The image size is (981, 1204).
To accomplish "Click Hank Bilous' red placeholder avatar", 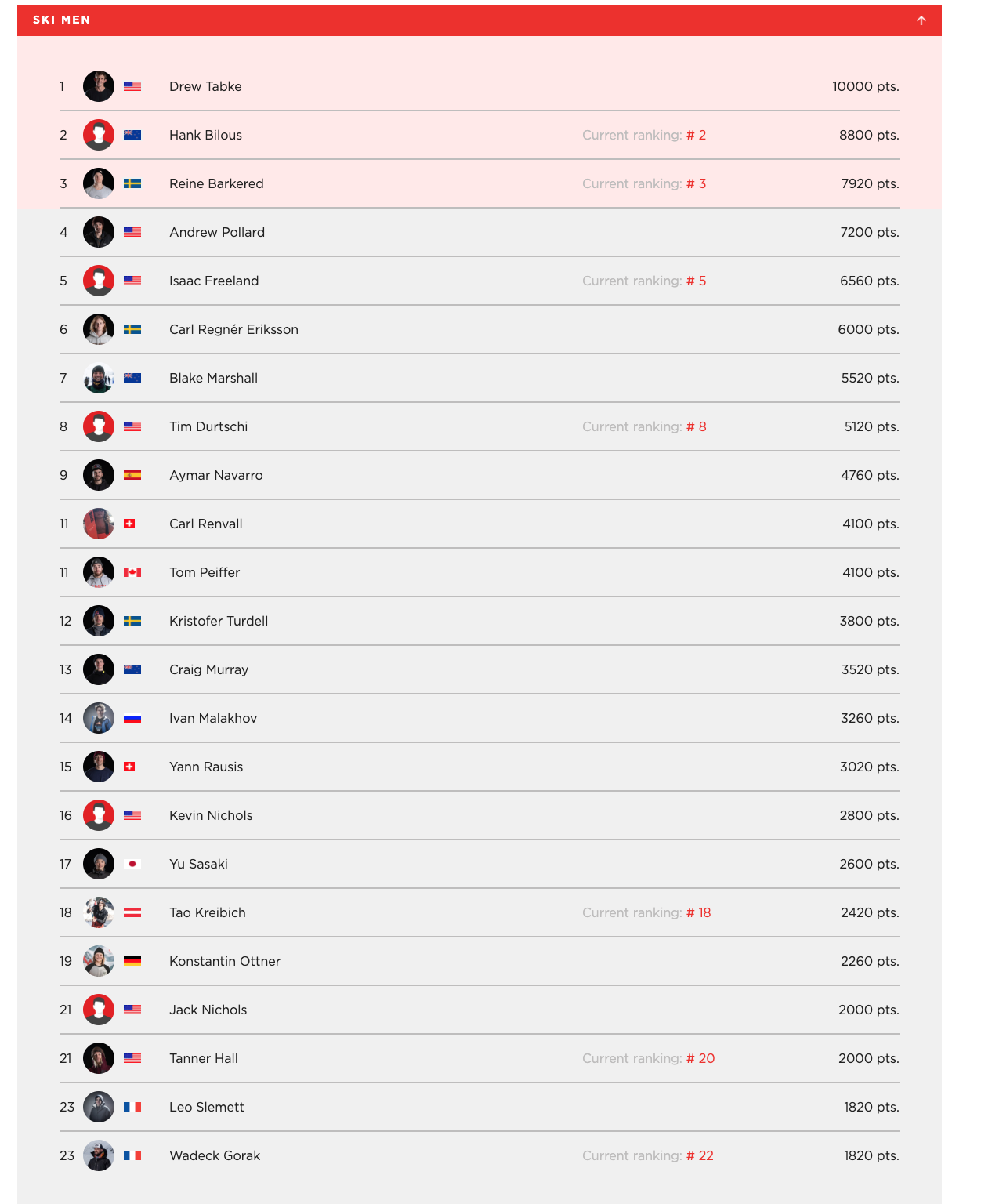I will pyautogui.click(x=99, y=135).
